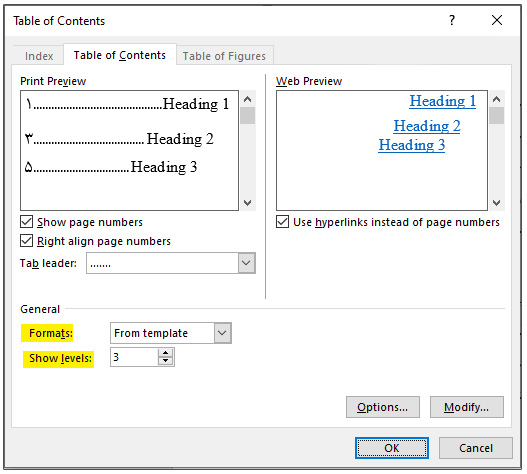The image size is (527, 474).
Task: Click Web Preview scroll down arrow
Action: point(496,203)
